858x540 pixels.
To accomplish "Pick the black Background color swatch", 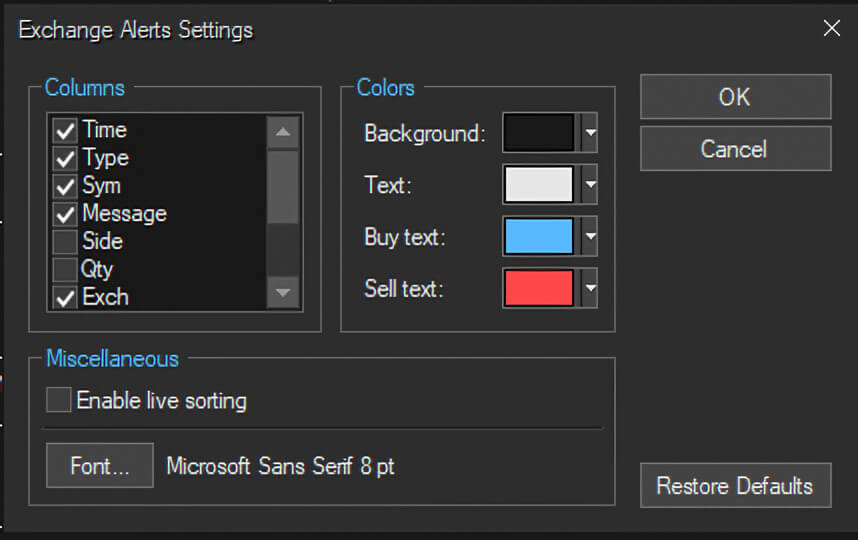I will 539,132.
